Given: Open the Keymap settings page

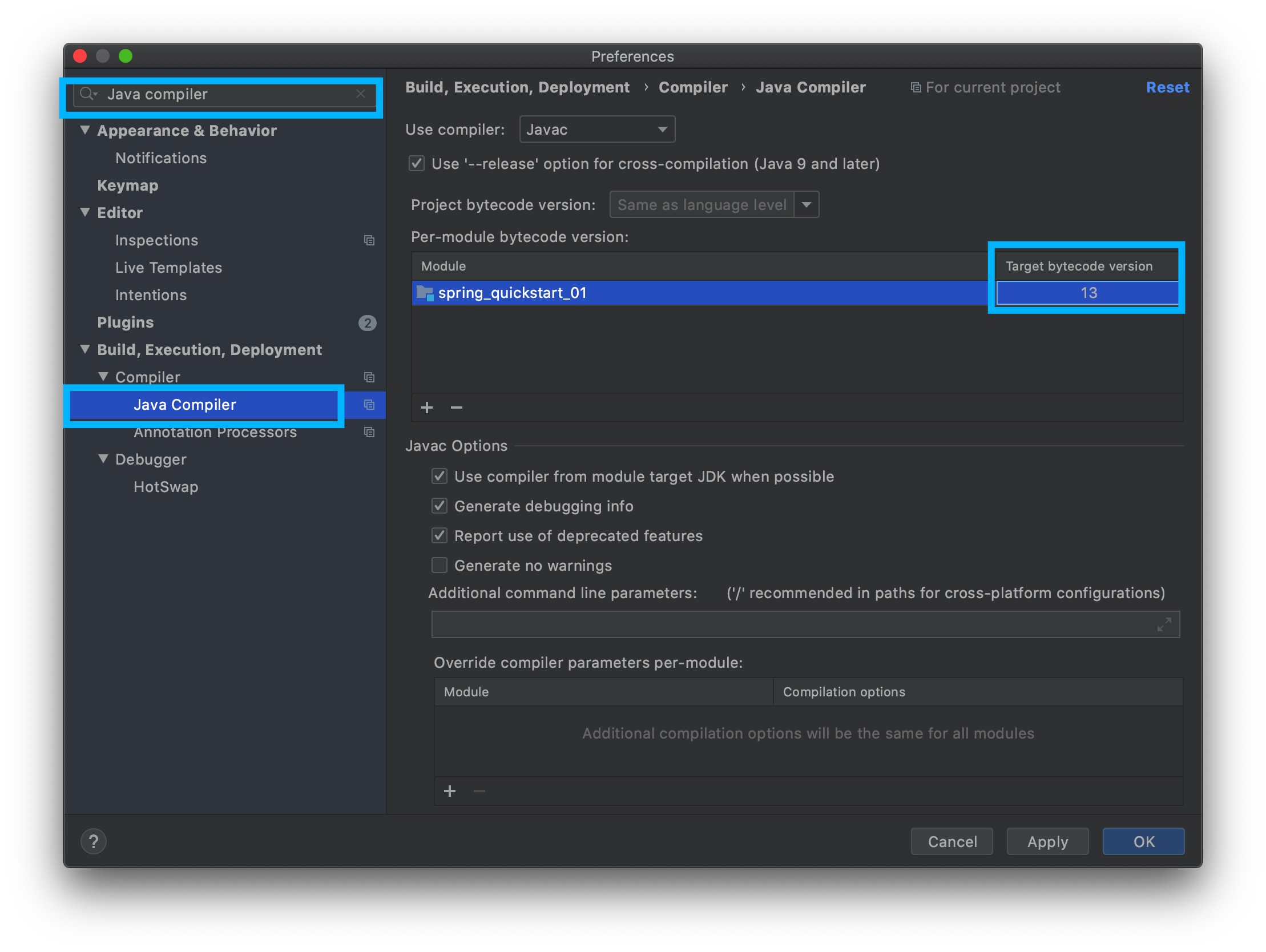Looking at the screenshot, I should (128, 185).
